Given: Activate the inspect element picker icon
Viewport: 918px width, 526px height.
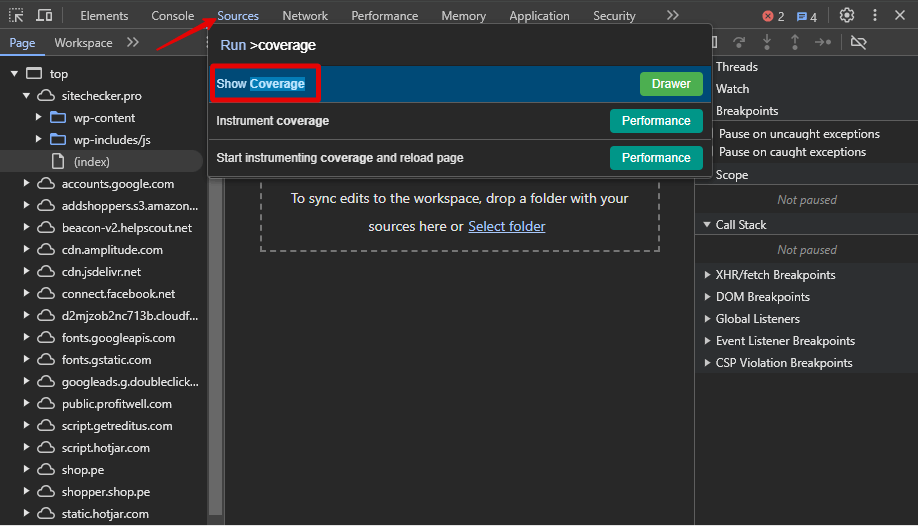Looking at the screenshot, I should click(x=16, y=15).
